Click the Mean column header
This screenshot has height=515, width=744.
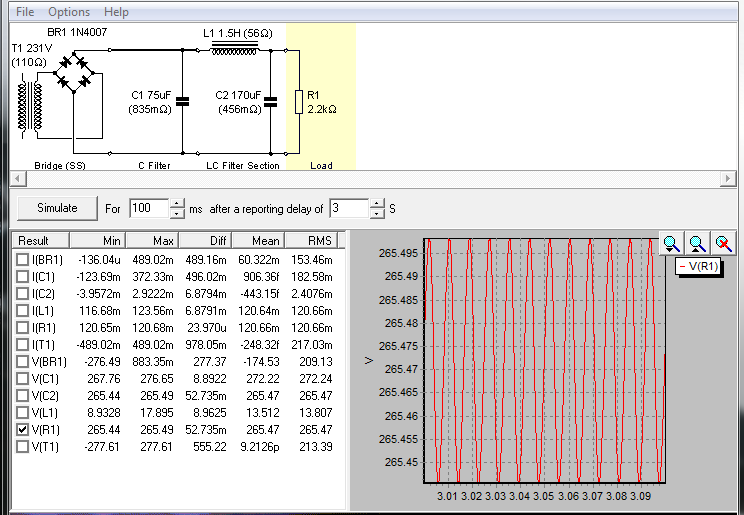(259, 241)
